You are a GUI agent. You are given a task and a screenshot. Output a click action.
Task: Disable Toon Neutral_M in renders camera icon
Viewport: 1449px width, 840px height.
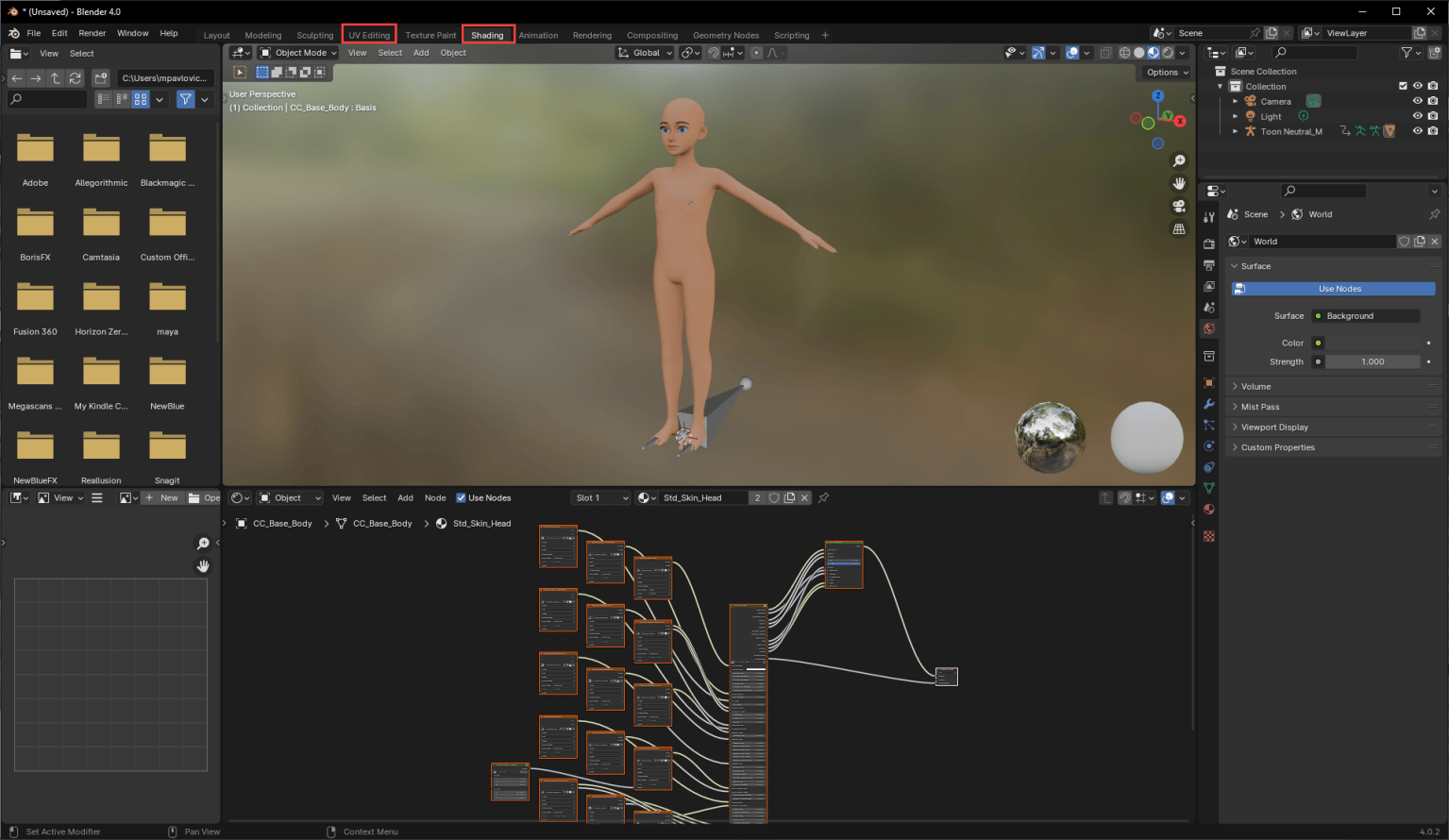(x=1433, y=131)
